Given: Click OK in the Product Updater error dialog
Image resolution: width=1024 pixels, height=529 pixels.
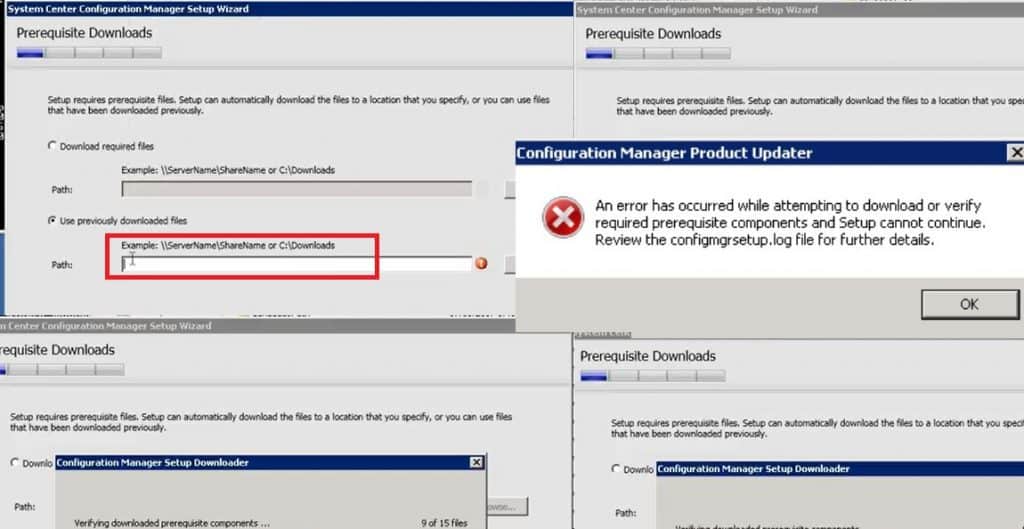Looking at the screenshot, I should click(969, 304).
